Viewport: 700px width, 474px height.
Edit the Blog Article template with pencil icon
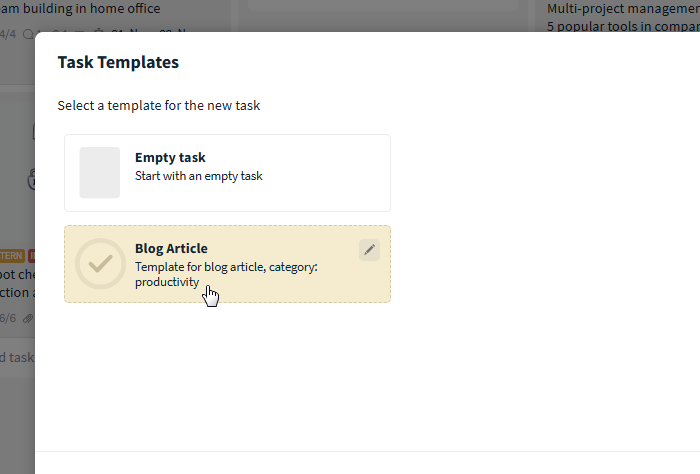(369, 250)
